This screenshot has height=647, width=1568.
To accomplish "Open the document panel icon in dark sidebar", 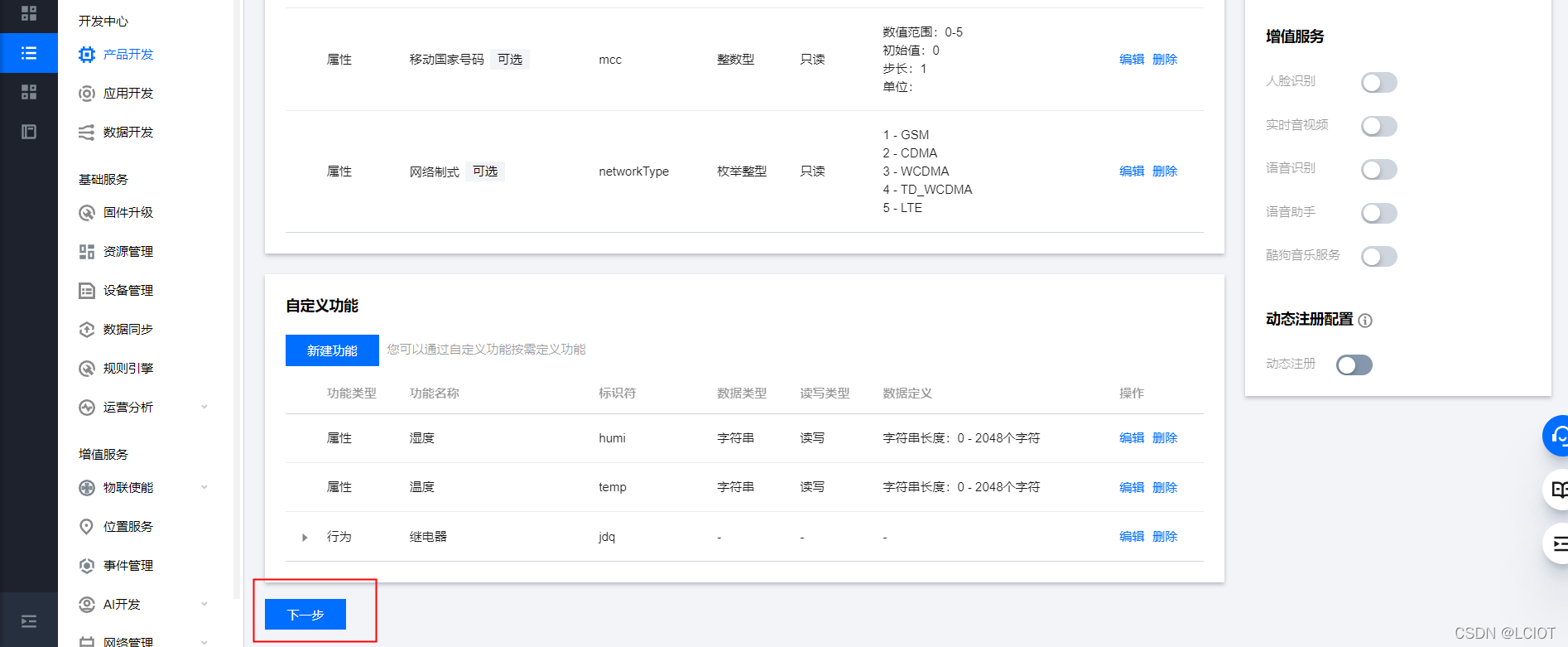I will (29, 132).
